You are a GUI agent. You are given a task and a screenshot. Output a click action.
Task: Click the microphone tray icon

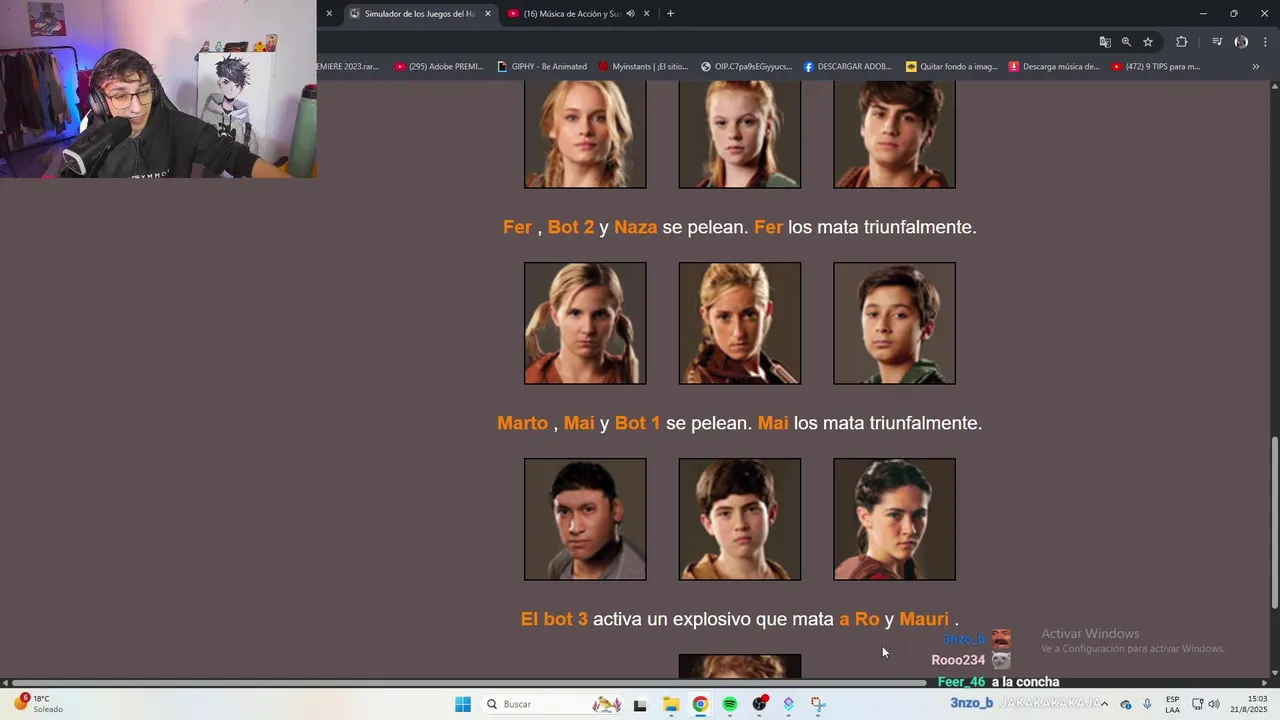click(x=1147, y=704)
